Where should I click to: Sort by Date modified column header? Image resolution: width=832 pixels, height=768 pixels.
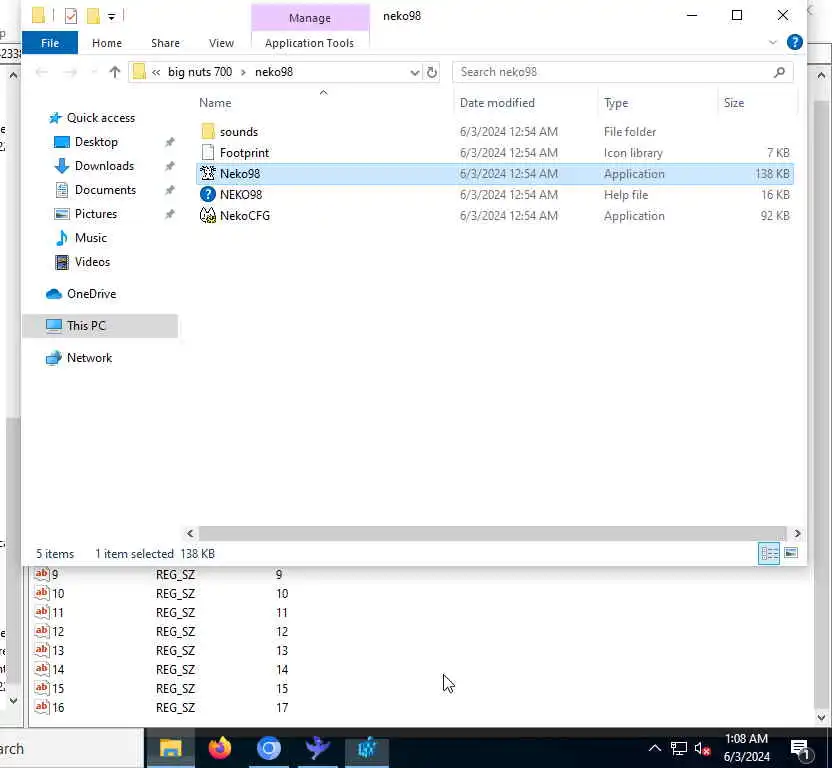(x=497, y=103)
